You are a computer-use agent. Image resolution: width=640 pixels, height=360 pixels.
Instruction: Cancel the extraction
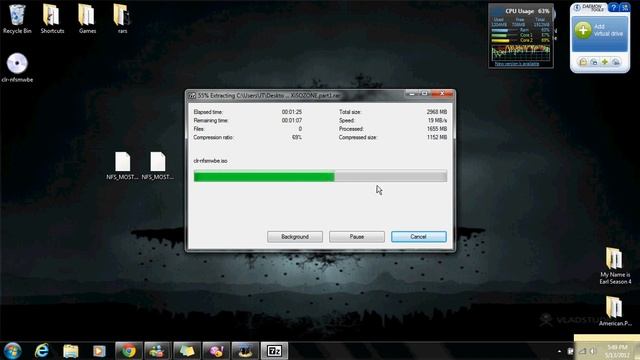tap(418, 237)
